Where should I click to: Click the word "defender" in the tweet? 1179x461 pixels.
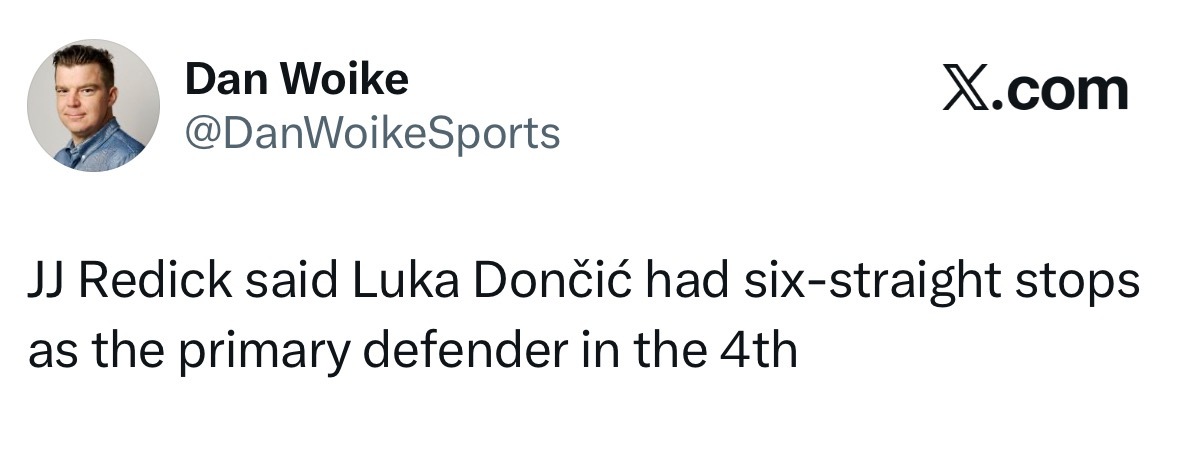point(465,347)
